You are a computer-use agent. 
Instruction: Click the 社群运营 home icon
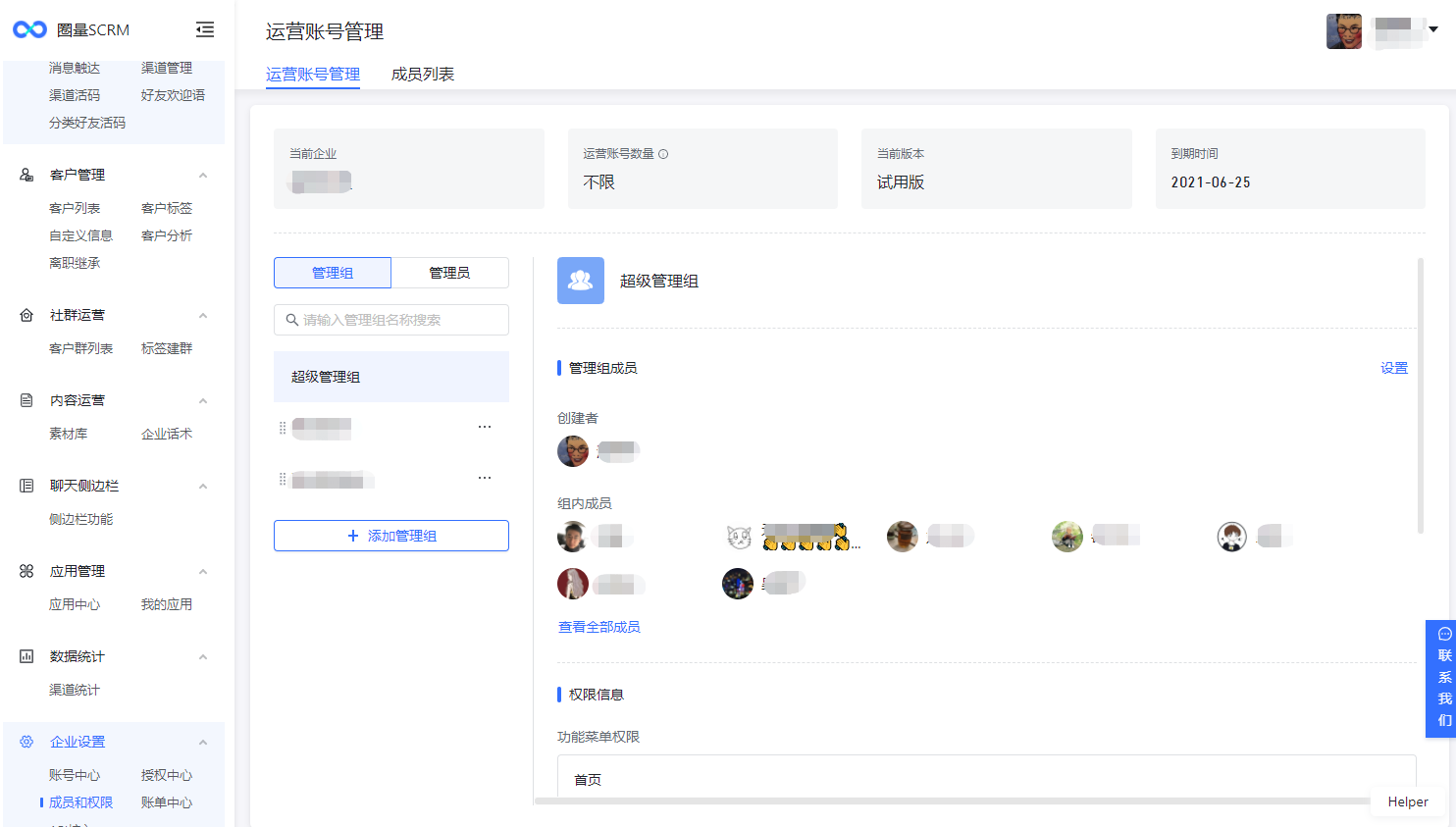click(26, 315)
